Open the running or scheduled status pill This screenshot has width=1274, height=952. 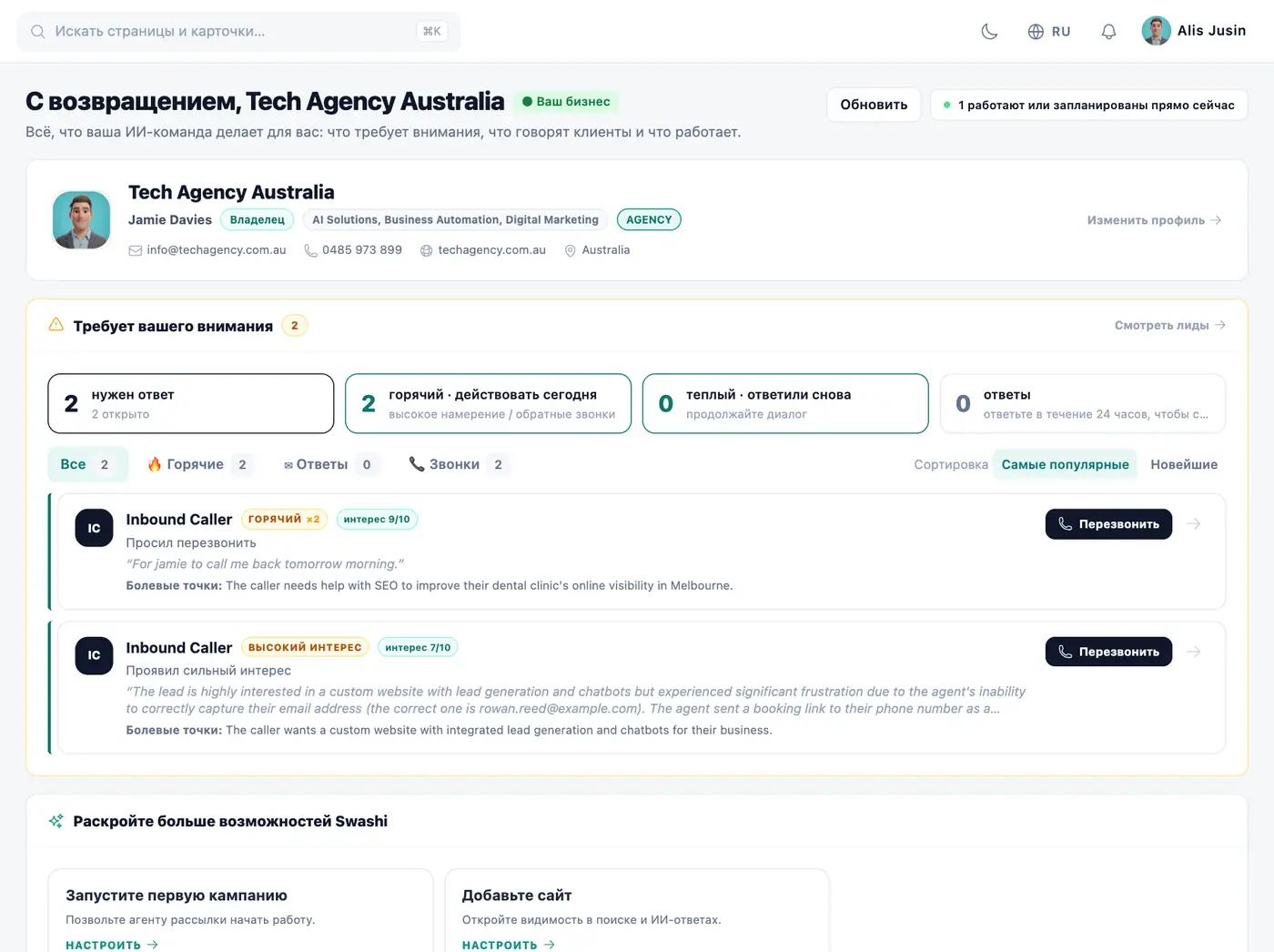point(1088,105)
